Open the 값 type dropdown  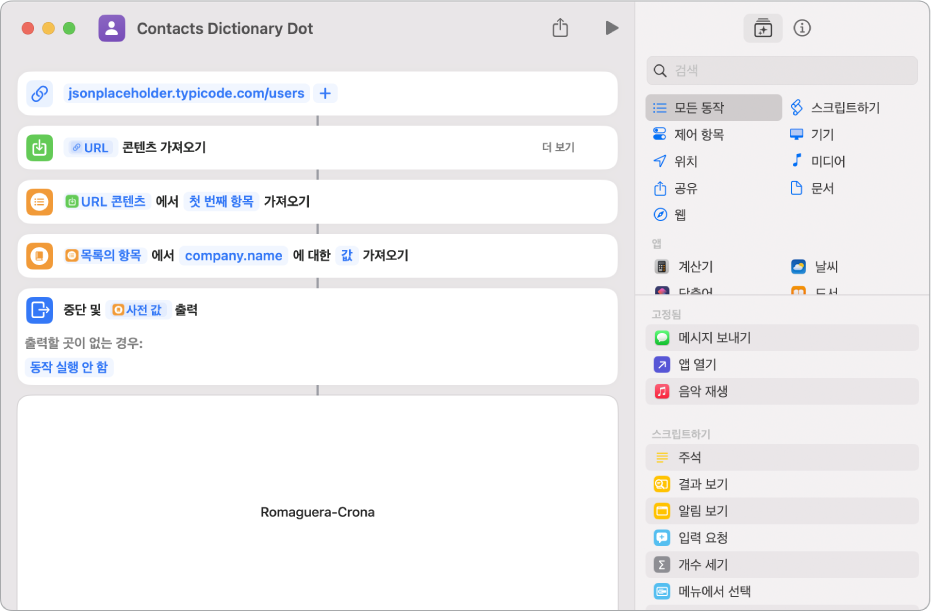347,256
